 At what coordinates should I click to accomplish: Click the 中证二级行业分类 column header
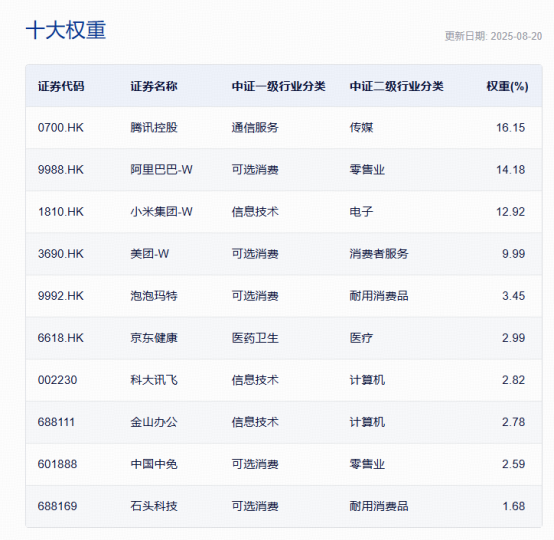coord(396,86)
